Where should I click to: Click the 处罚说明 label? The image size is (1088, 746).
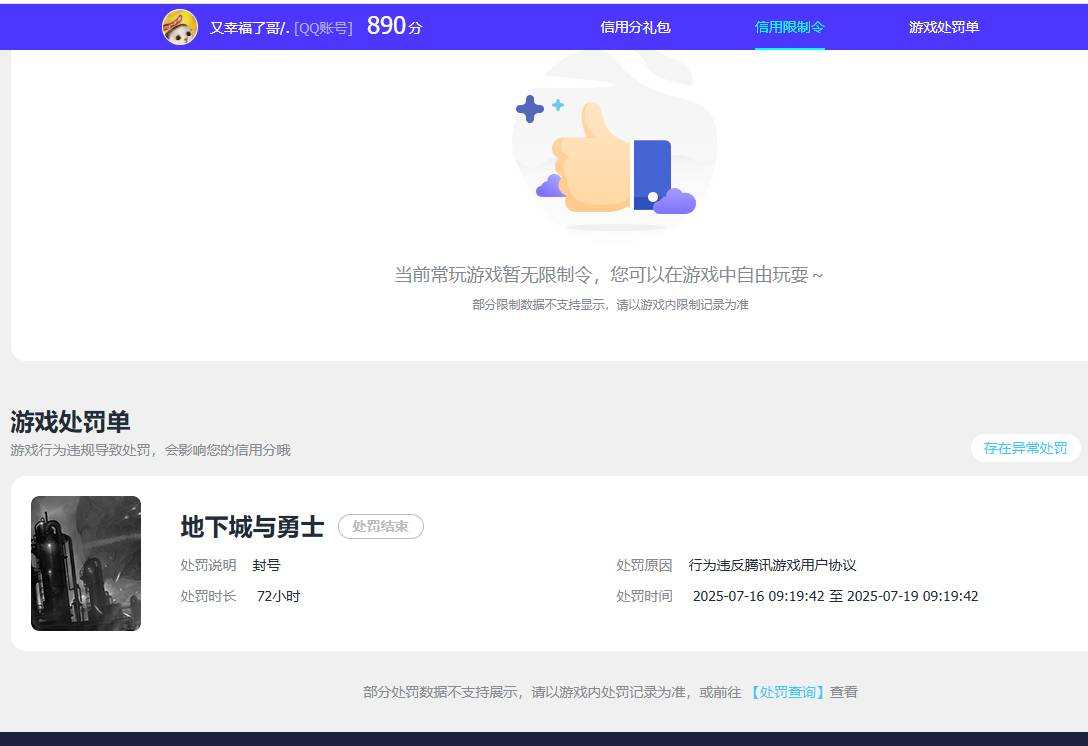point(208,566)
